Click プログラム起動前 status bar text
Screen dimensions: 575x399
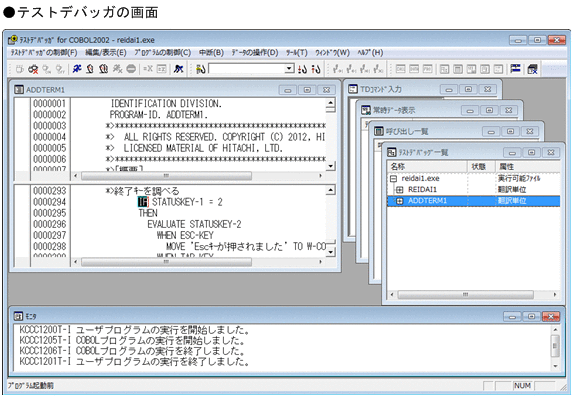tap(31, 385)
